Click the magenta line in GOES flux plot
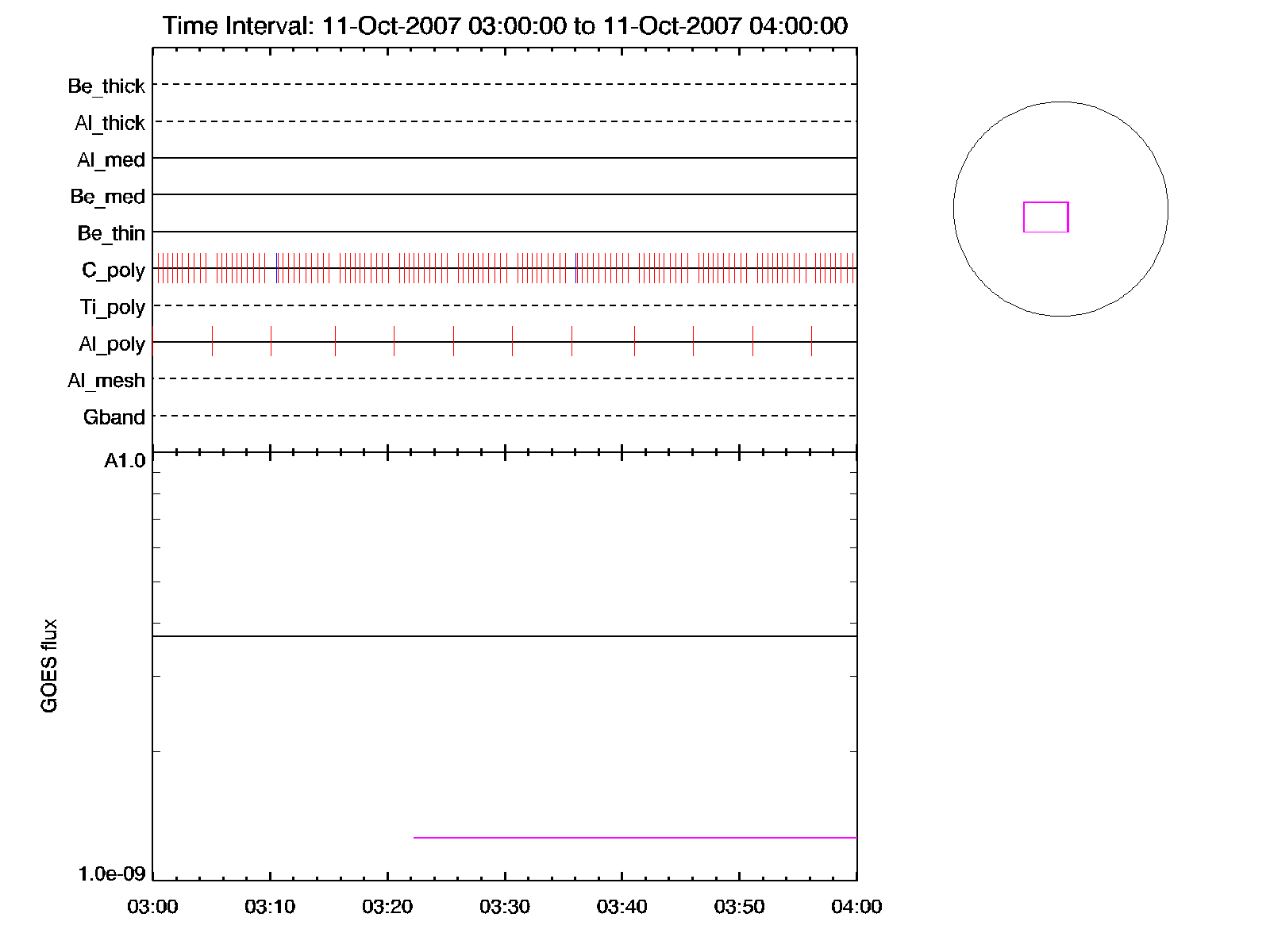The image size is (1270, 952). 635,837
